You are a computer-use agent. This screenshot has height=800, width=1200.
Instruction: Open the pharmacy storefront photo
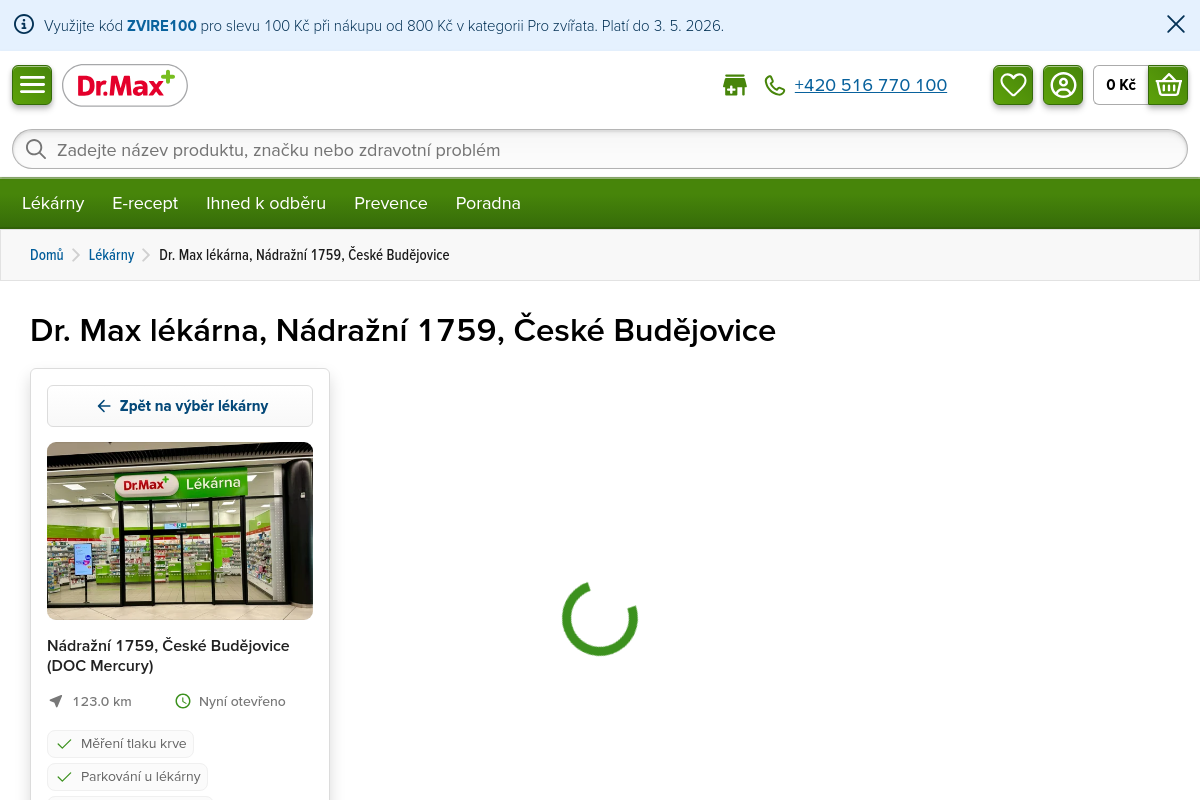tap(180, 531)
